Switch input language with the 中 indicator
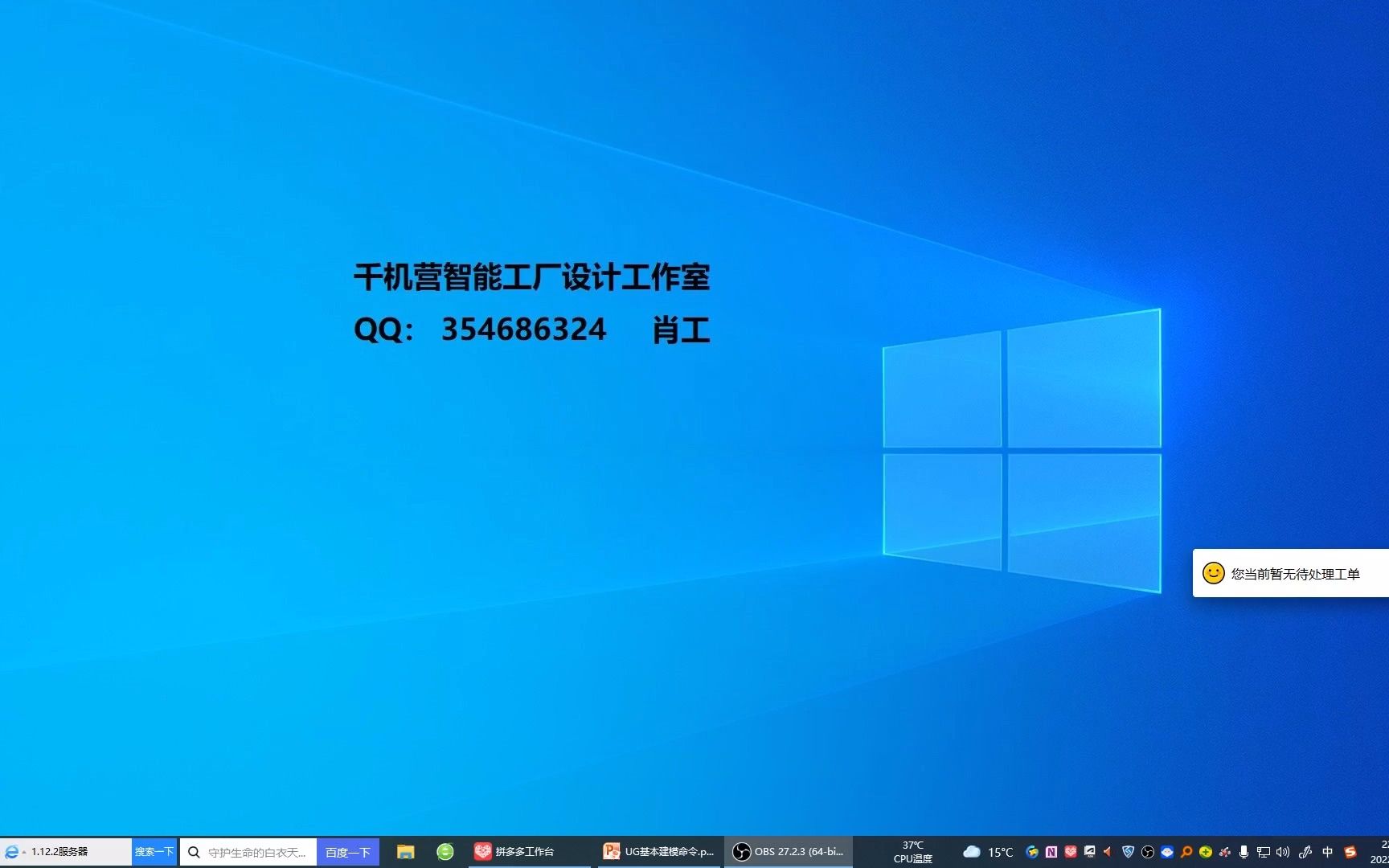The width and height of the screenshot is (1389, 868). (x=1327, y=852)
